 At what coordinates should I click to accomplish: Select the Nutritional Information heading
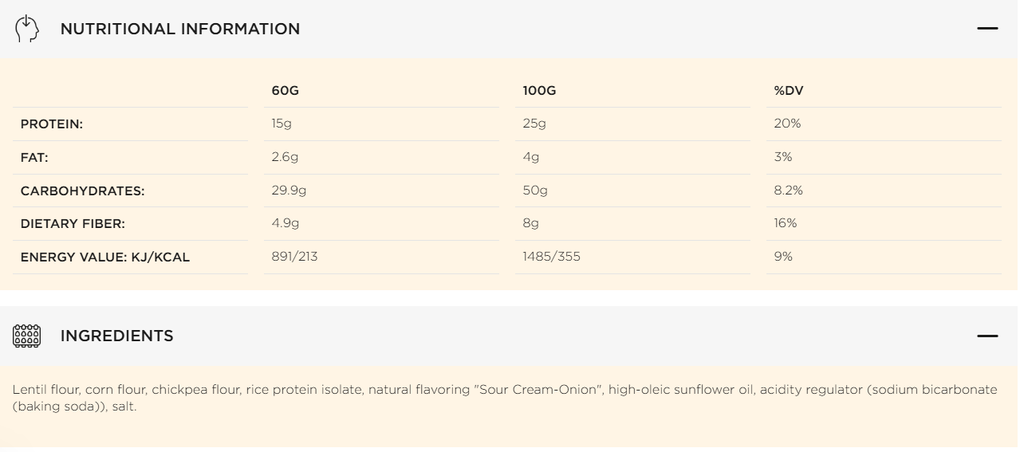click(180, 29)
